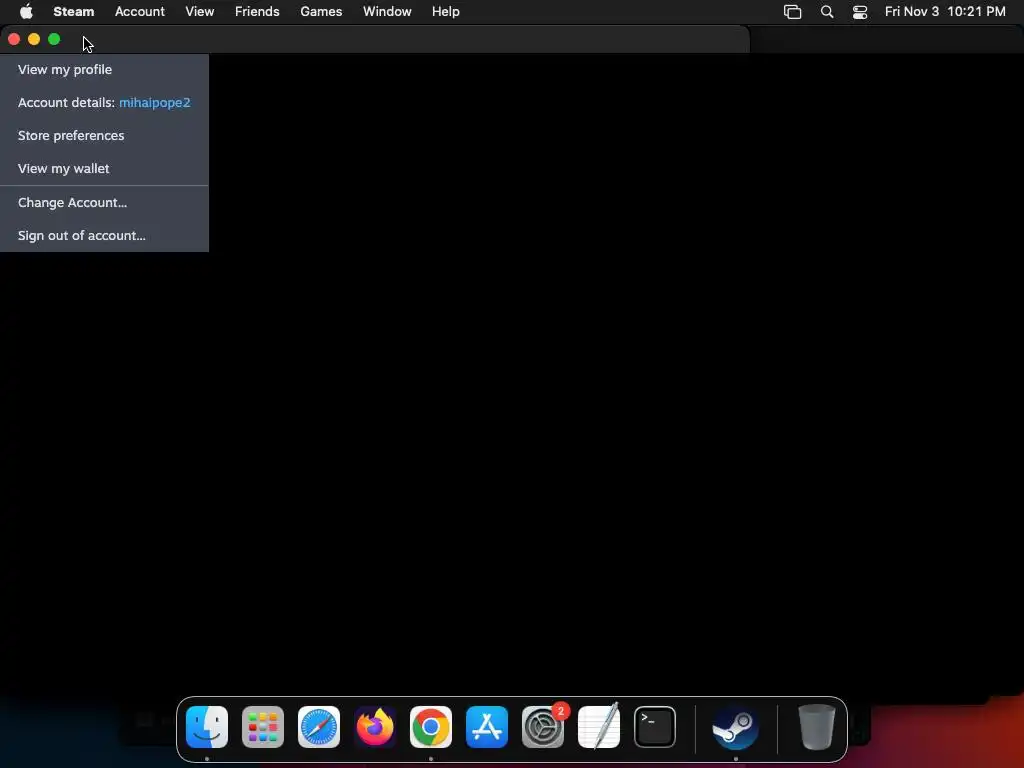Open Spotlight search icon

click(827, 12)
